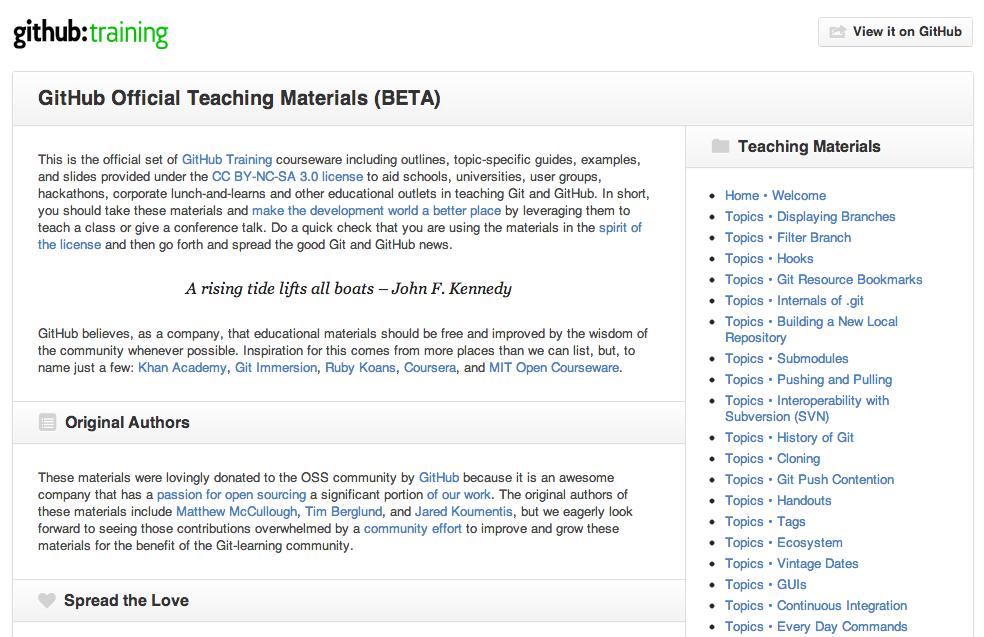This screenshot has width=984, height=637.
Task: View Topics • Pushing and Pulling
Action: coord(809,380)
